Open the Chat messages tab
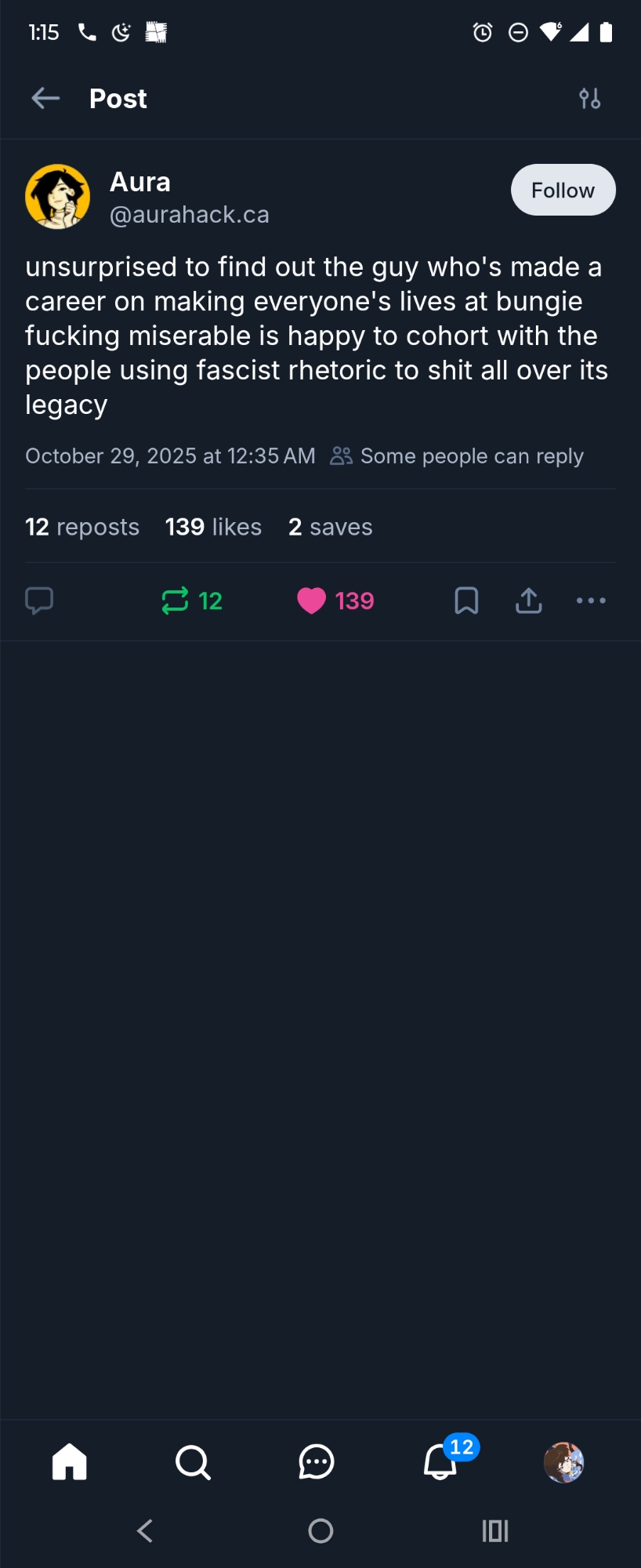 click(x=317, y=1462)
